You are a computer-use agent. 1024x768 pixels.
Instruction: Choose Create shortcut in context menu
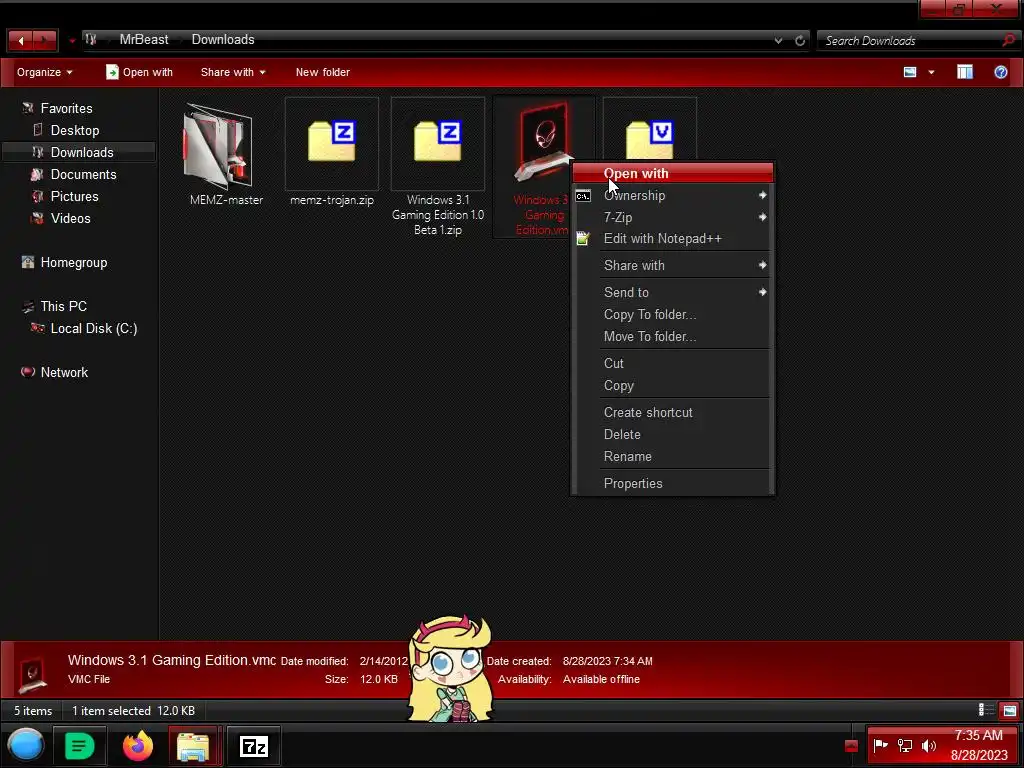point(673,413)
